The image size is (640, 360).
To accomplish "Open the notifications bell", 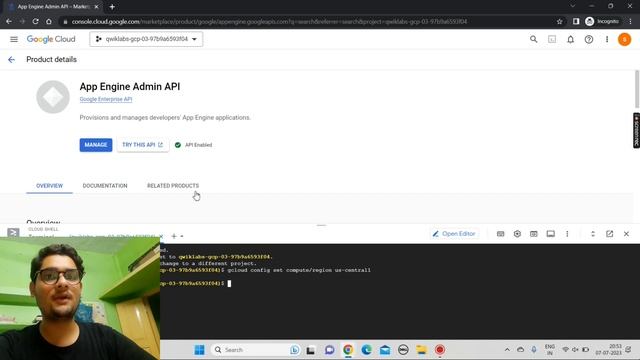I will pos(570,39).
